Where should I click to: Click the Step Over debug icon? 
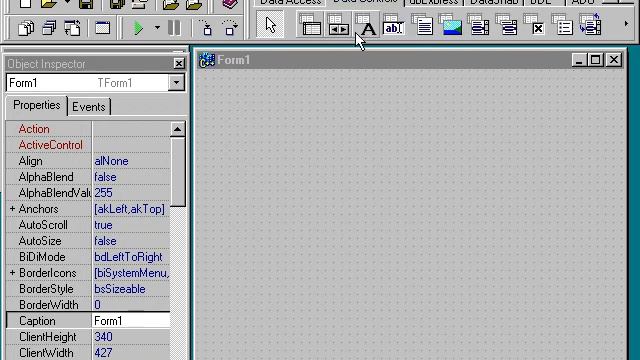click(x=230, y=28)
